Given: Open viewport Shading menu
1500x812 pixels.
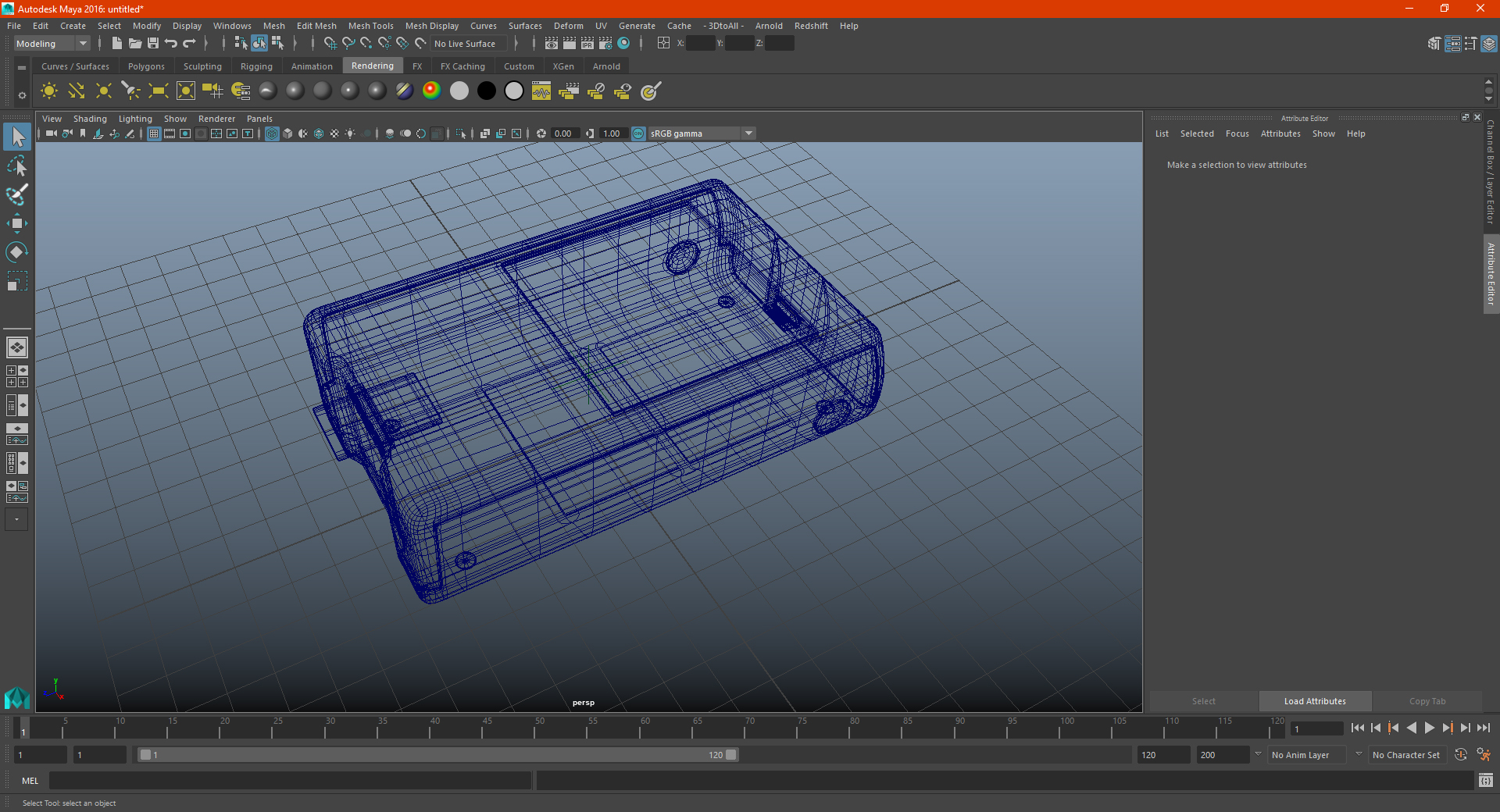Looking at the screenshot, I should pyautogui.click(x=90, y=119).
